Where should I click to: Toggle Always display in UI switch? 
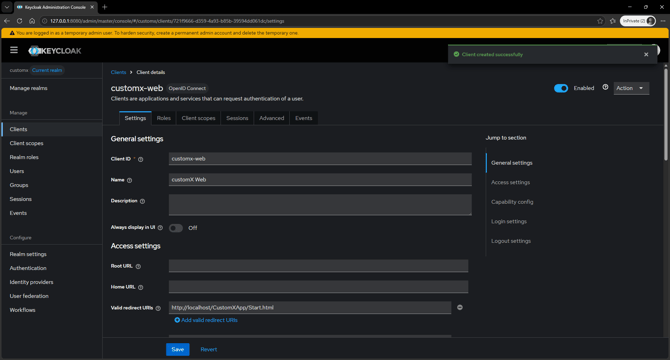[176, 228]
